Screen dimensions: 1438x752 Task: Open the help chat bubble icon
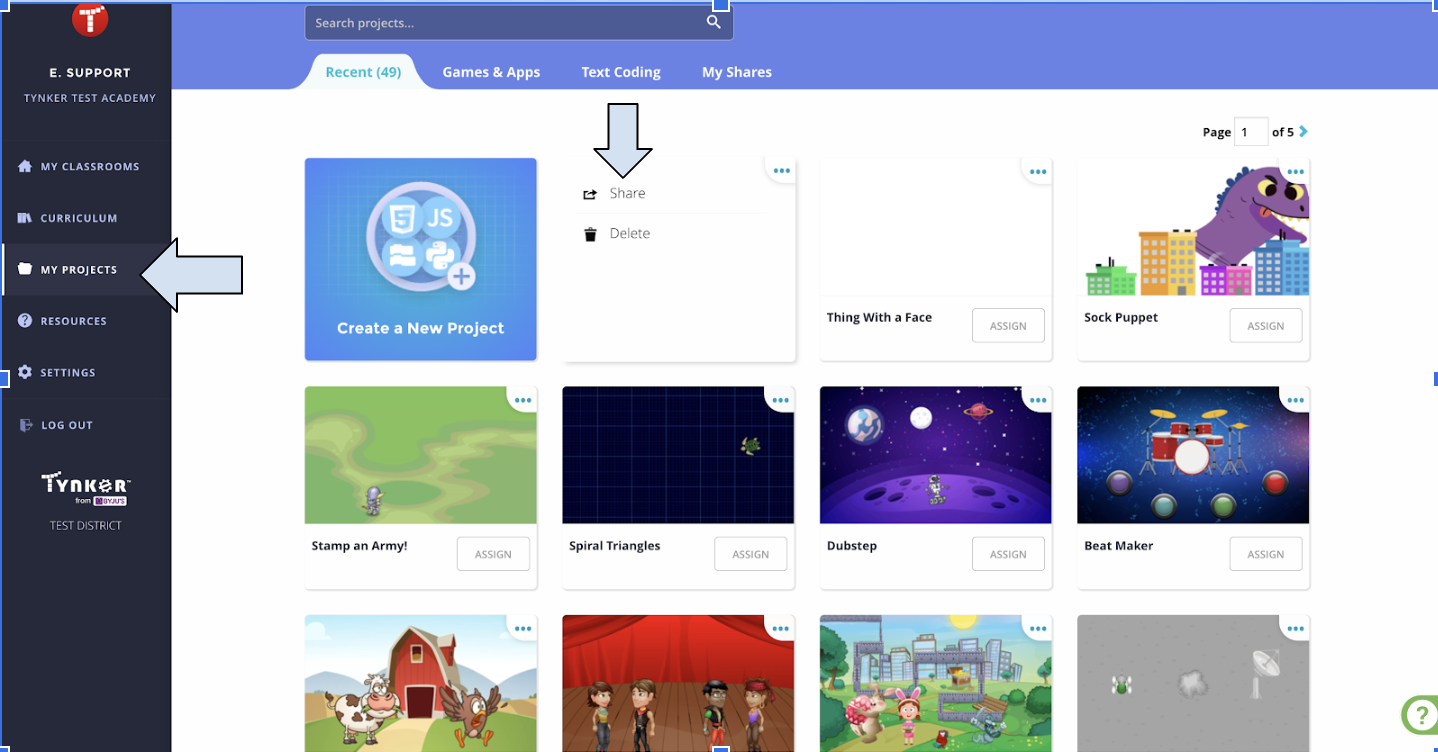(x=1420, y=715)
